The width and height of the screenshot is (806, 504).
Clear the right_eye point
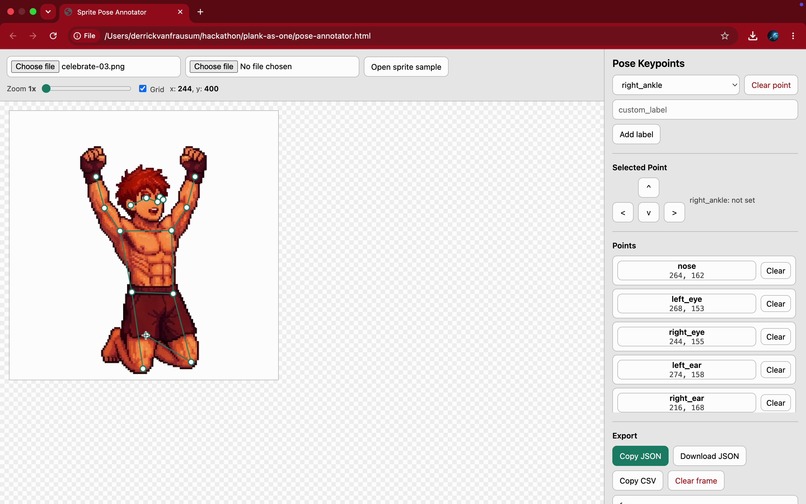775,336
